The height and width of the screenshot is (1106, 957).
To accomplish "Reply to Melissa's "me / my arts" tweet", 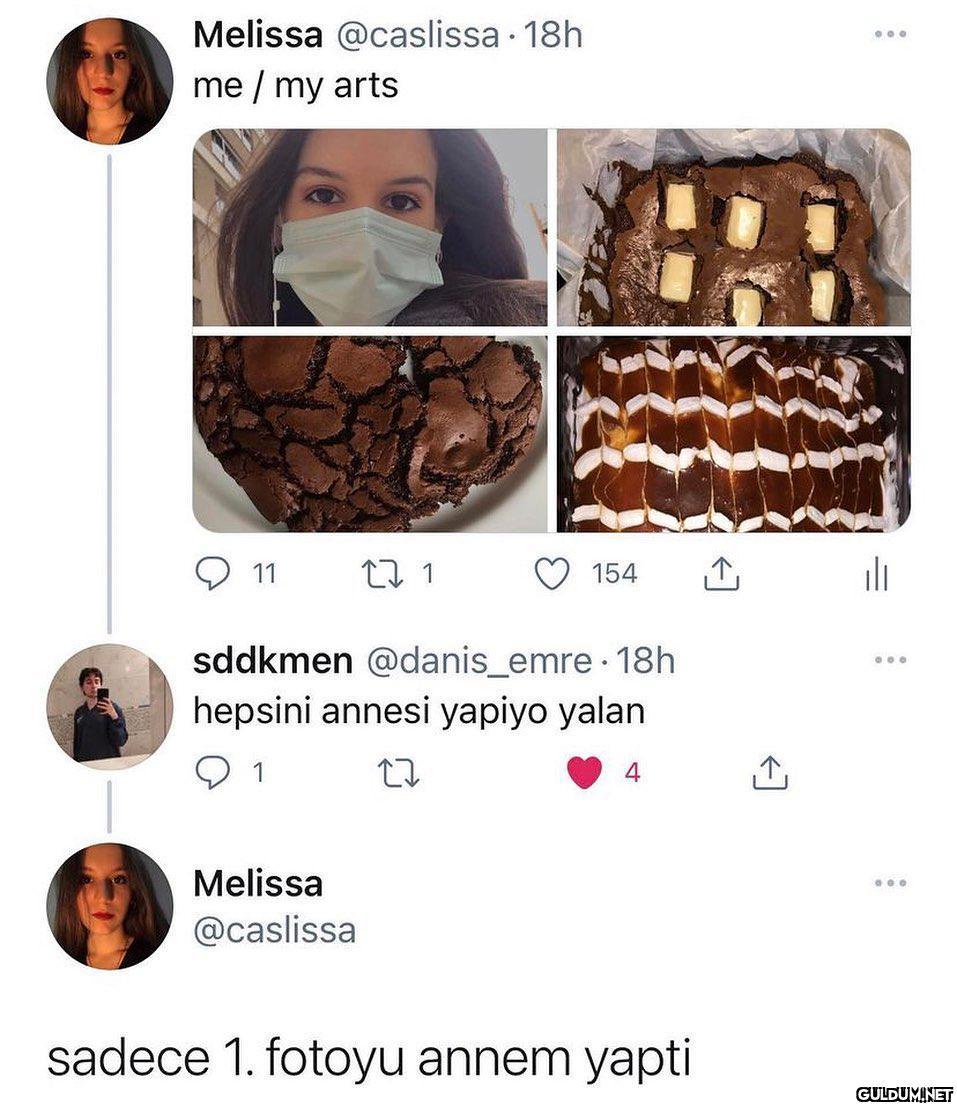I will pyautogui.click(x=212, y=574).
